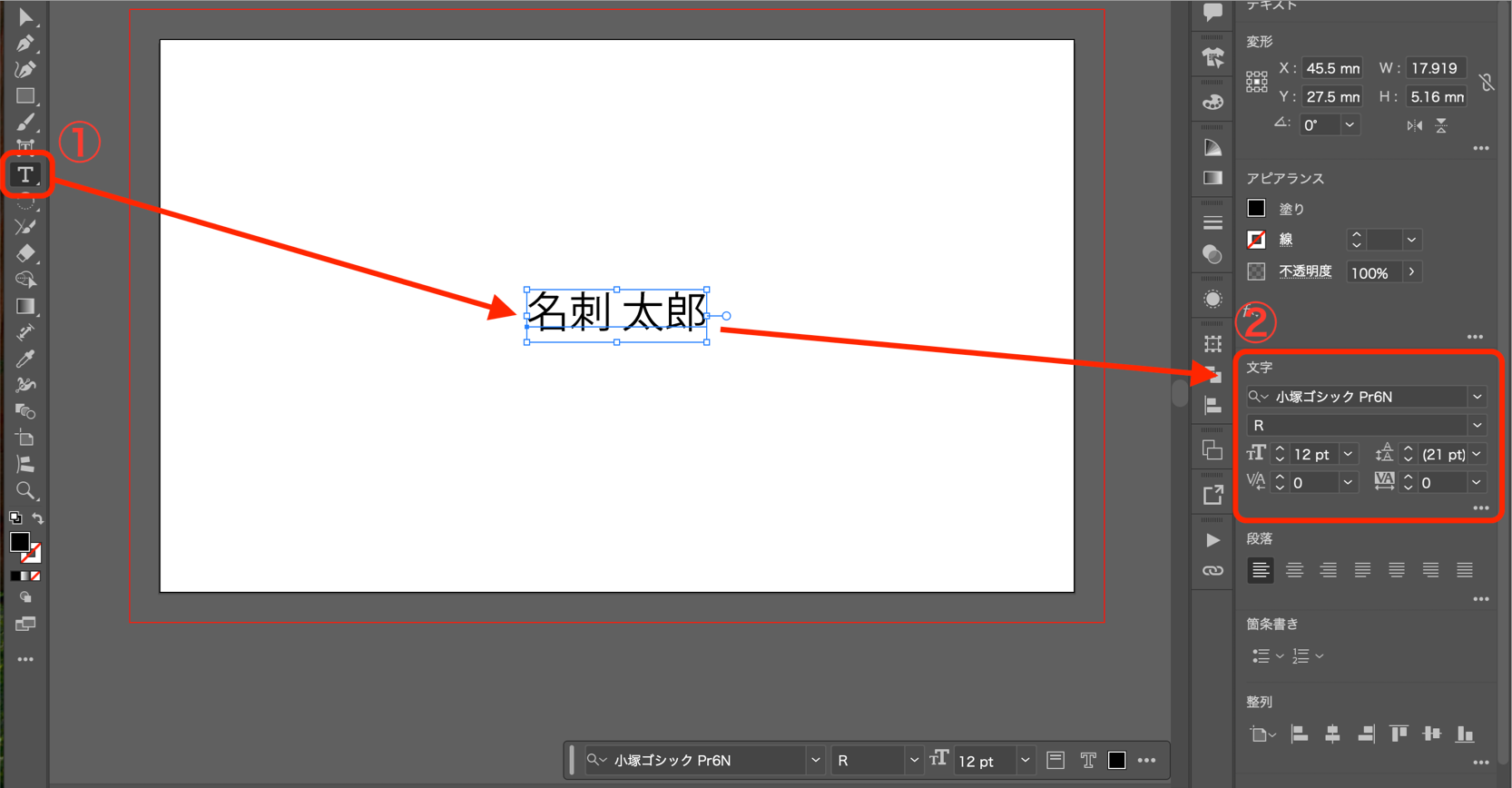Viewport: 1512px width, 788px height.
Task: Enable justify with last line right
Action: 1430,570
